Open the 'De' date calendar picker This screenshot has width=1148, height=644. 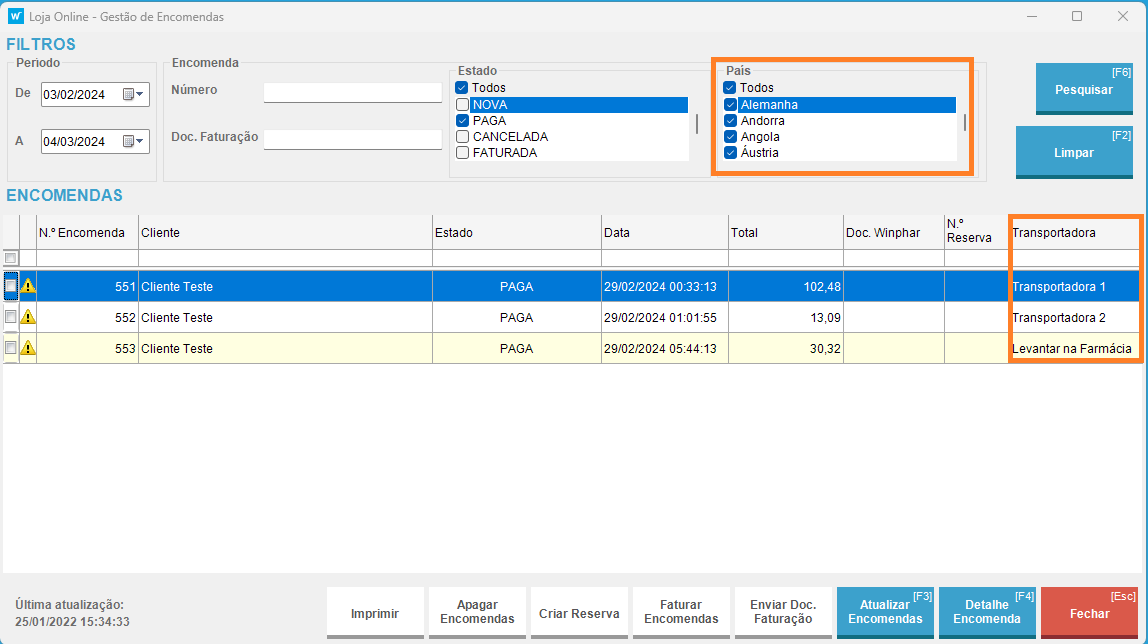pos(133,95)
